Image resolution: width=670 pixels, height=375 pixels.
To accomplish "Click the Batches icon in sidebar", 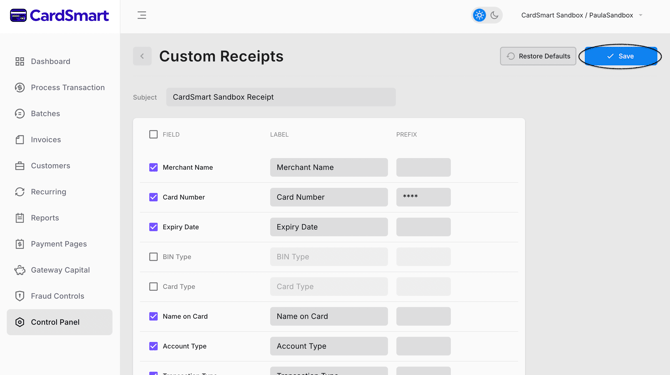I will pyautogui.click(x=20, y=114).
